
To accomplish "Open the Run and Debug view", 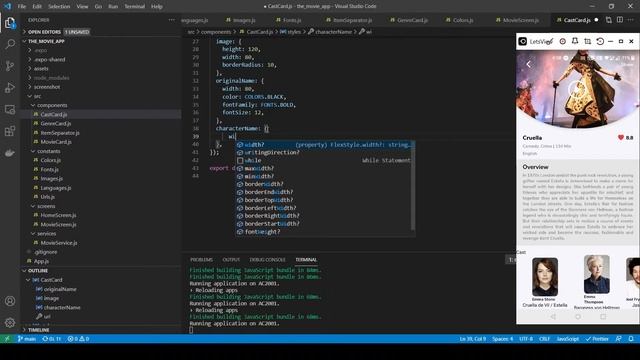I will (10, 87).
